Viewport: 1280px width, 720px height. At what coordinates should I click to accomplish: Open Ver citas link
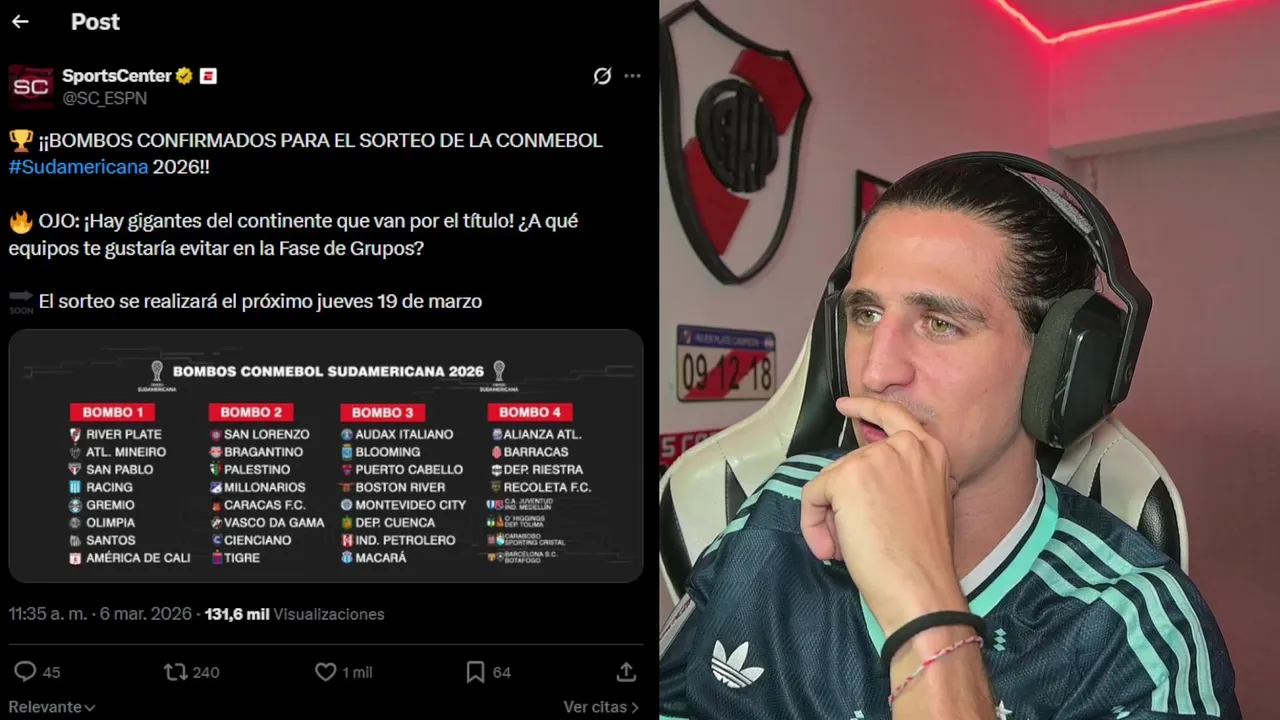point(600,707)
